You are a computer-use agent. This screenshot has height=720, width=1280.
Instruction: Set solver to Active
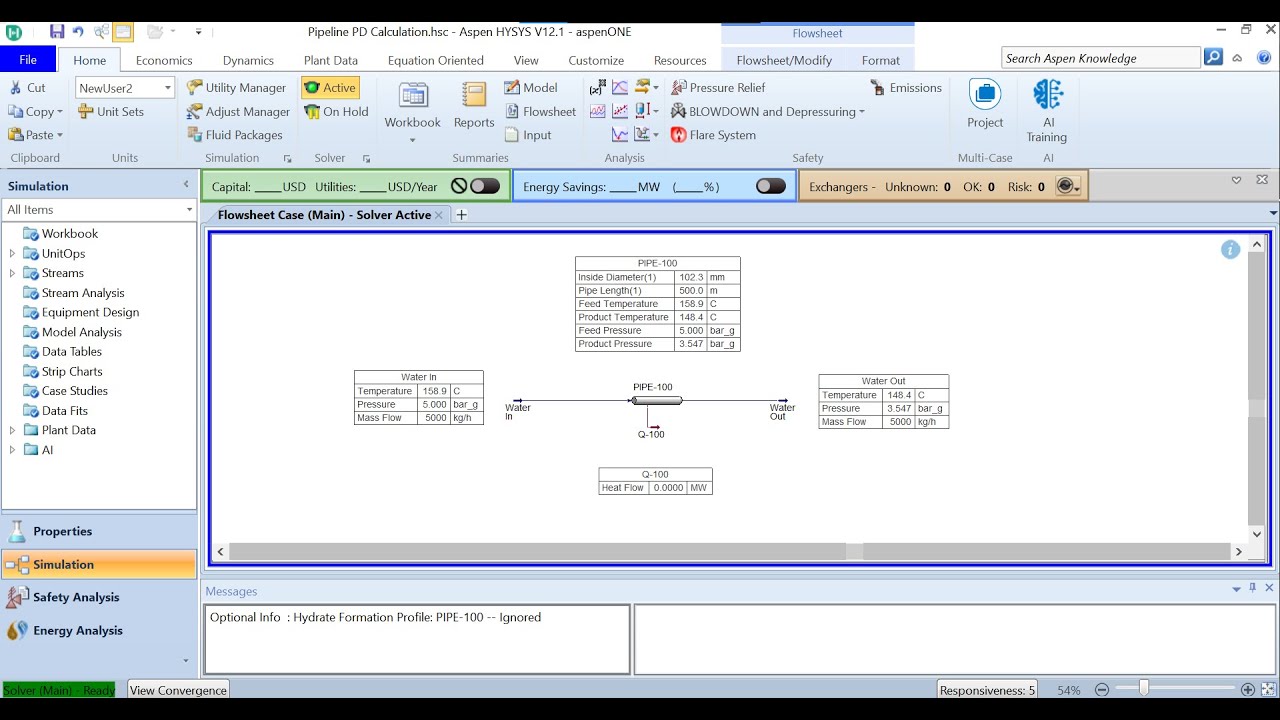(330, 88)
